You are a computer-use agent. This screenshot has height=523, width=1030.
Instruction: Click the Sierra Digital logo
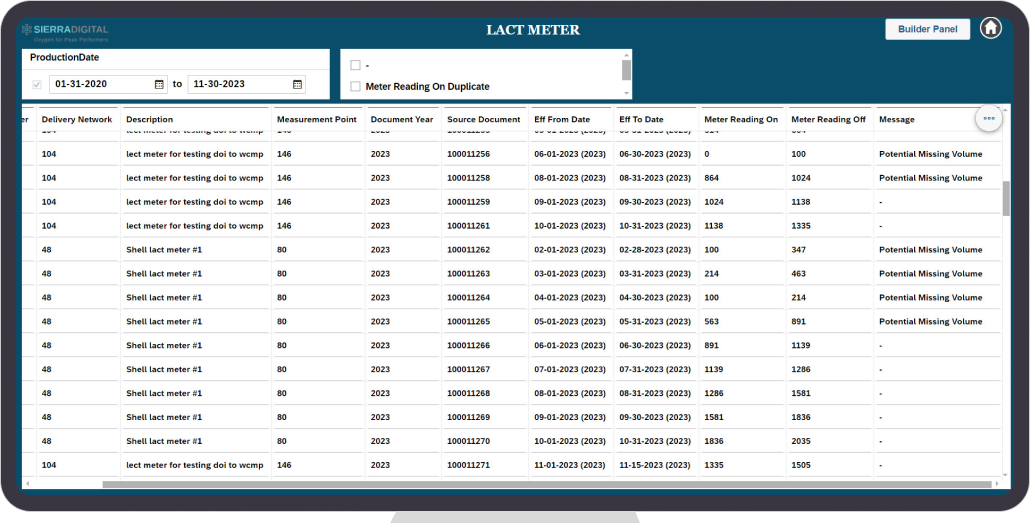[x=65, y=32]
